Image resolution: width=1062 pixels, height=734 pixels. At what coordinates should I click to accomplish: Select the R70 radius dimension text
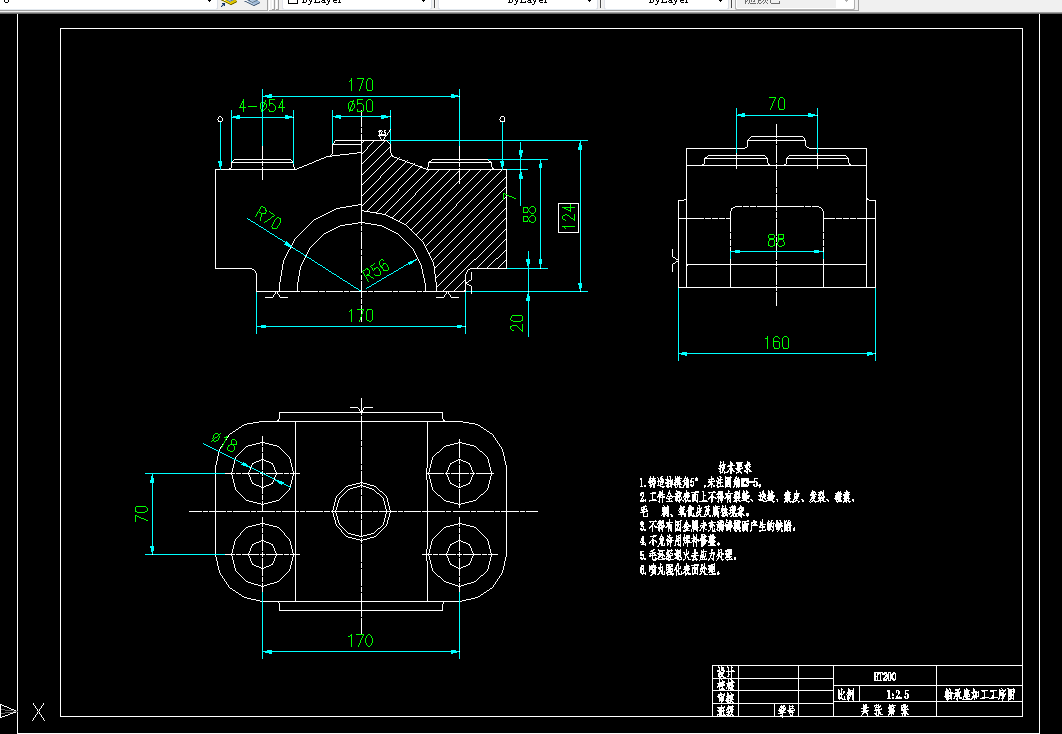click(268, 218)
